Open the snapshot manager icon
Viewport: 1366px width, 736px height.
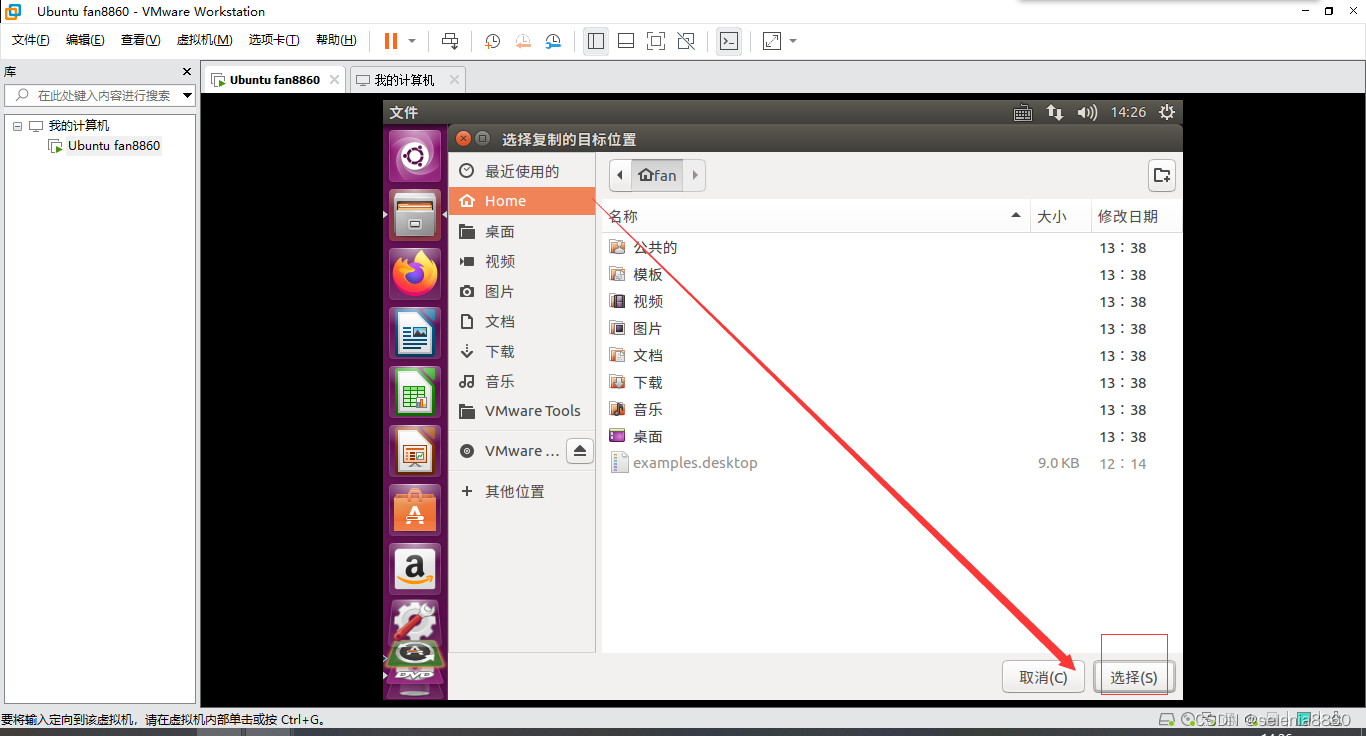[x=553, y=41]
